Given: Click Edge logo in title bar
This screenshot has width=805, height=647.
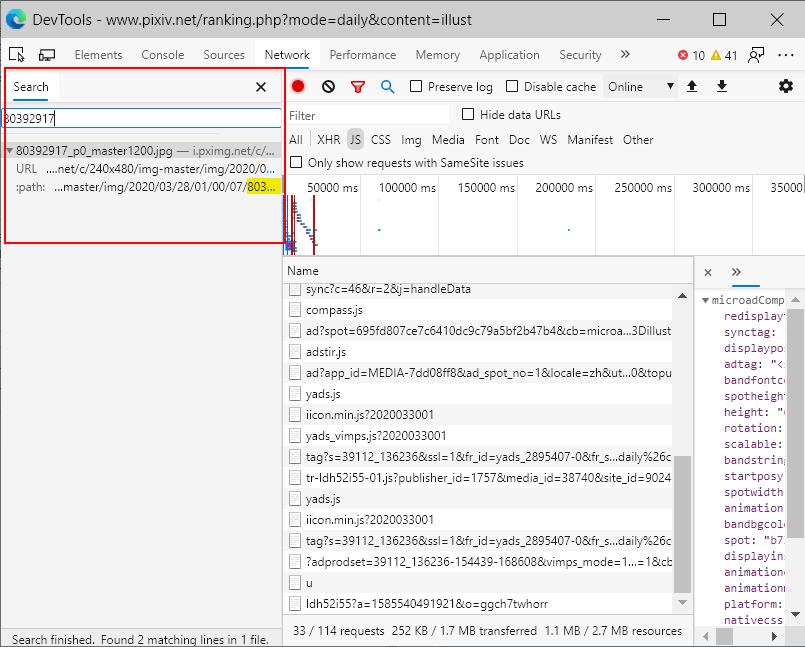Looking at the screenshot, I should click(x=16, y=20).
